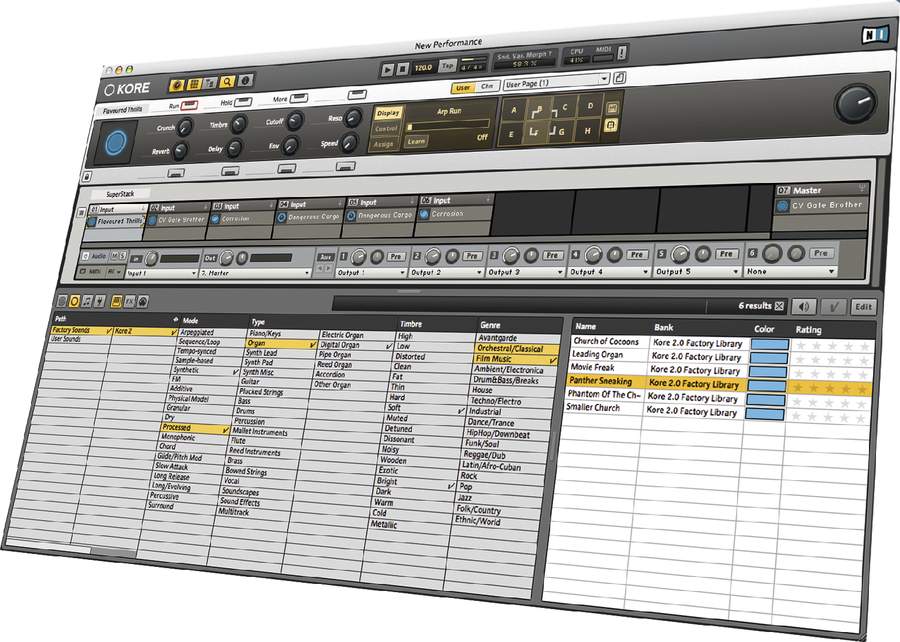Toggle the grid view icon in the KORE header
This screenshot has width=900, height=642.
(x=194, y=84)
